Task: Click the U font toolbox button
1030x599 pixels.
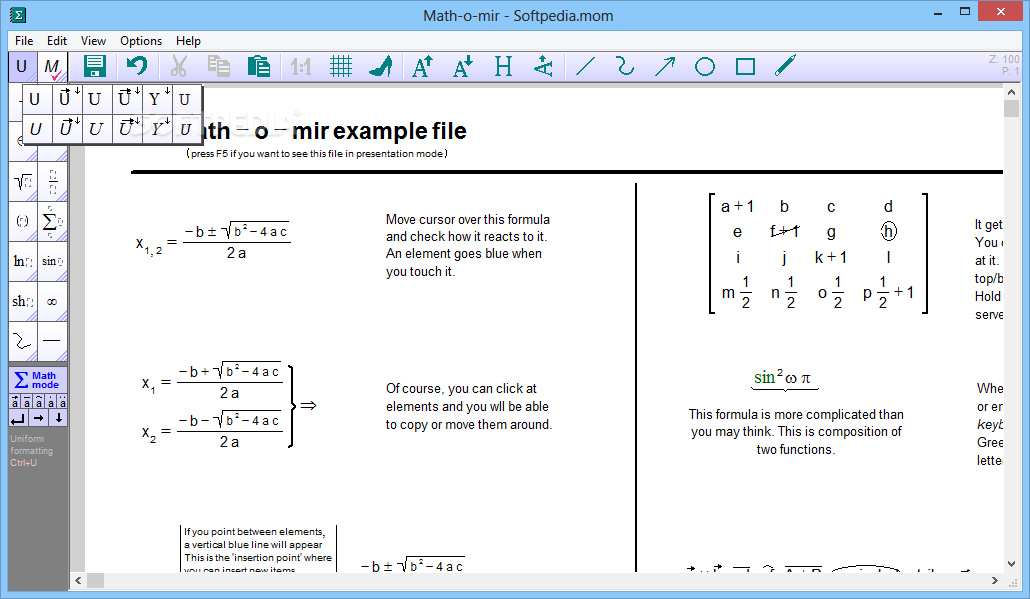Action: coord(22,67)
